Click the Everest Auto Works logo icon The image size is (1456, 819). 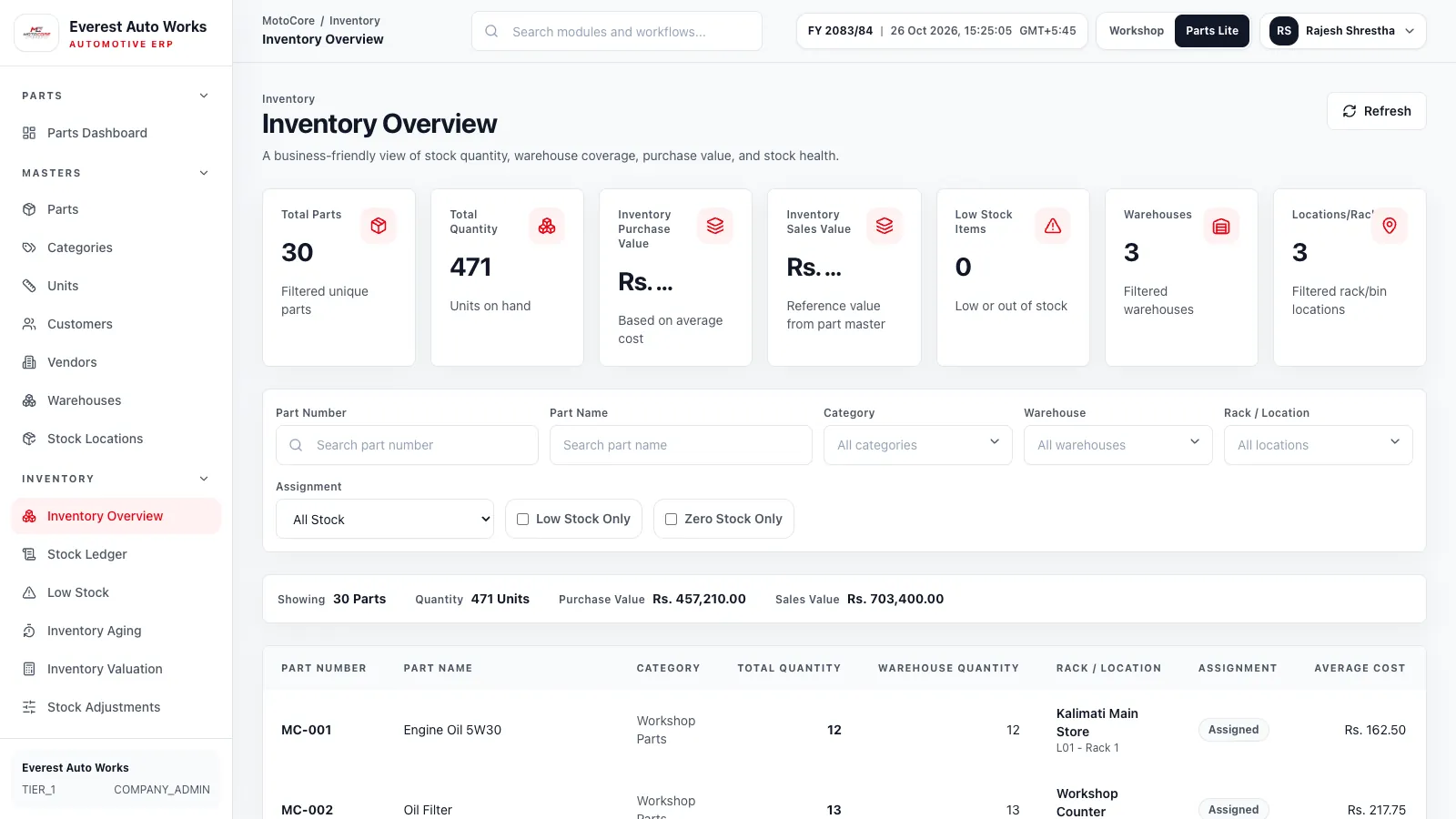click(36, 33)
